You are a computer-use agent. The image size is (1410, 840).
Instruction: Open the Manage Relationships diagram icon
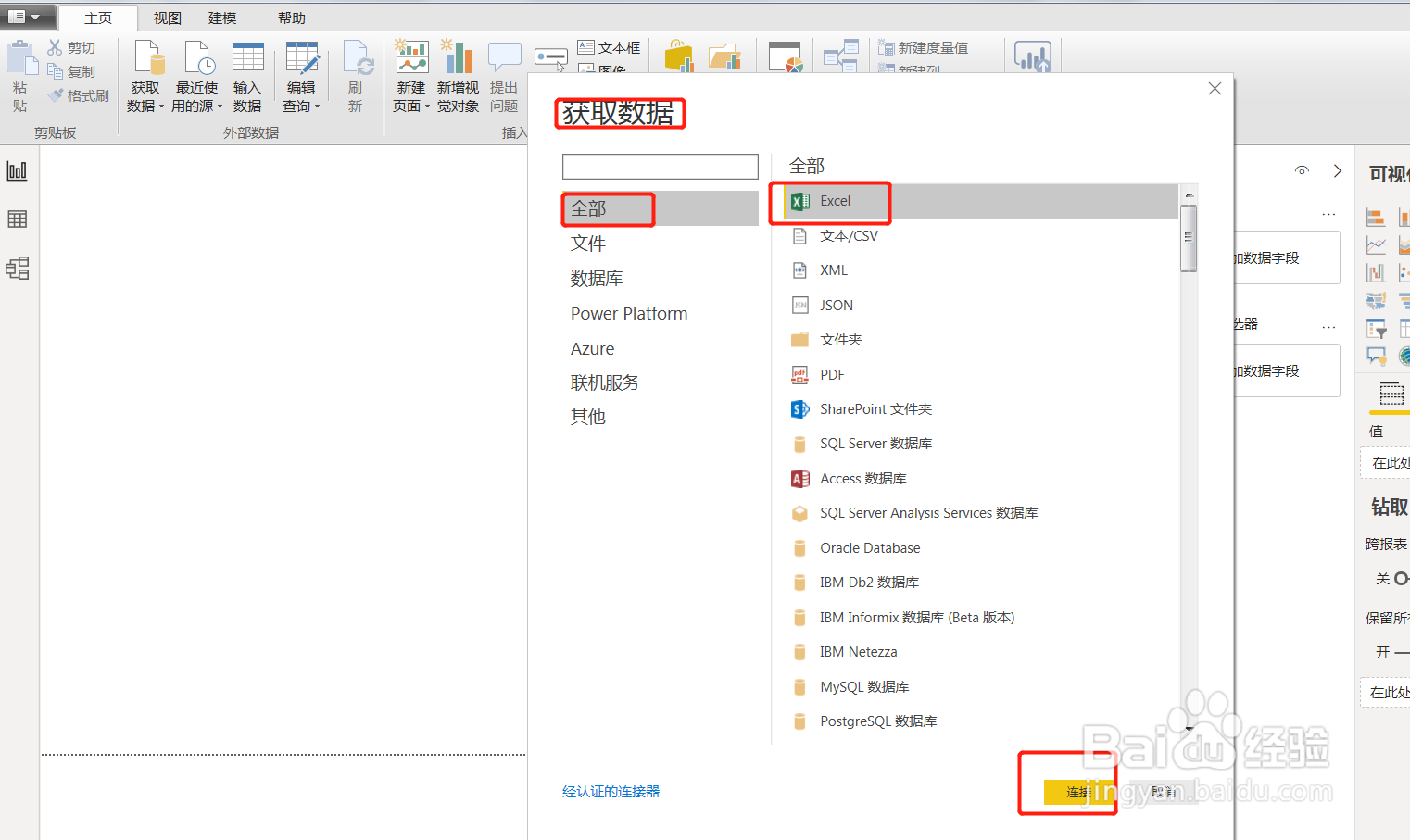[840, 56]
